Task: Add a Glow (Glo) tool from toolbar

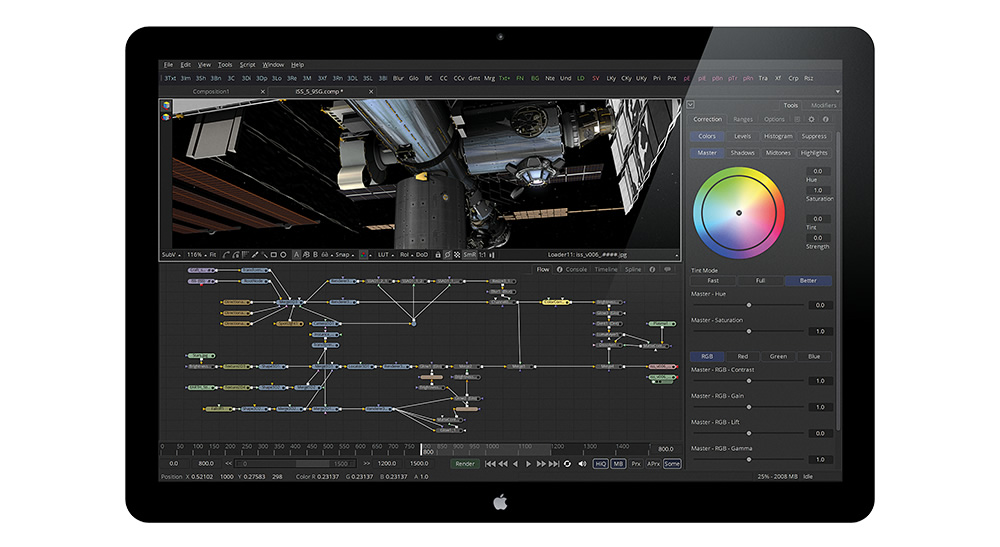Action: pyautogui.click(x=413, y=78)
